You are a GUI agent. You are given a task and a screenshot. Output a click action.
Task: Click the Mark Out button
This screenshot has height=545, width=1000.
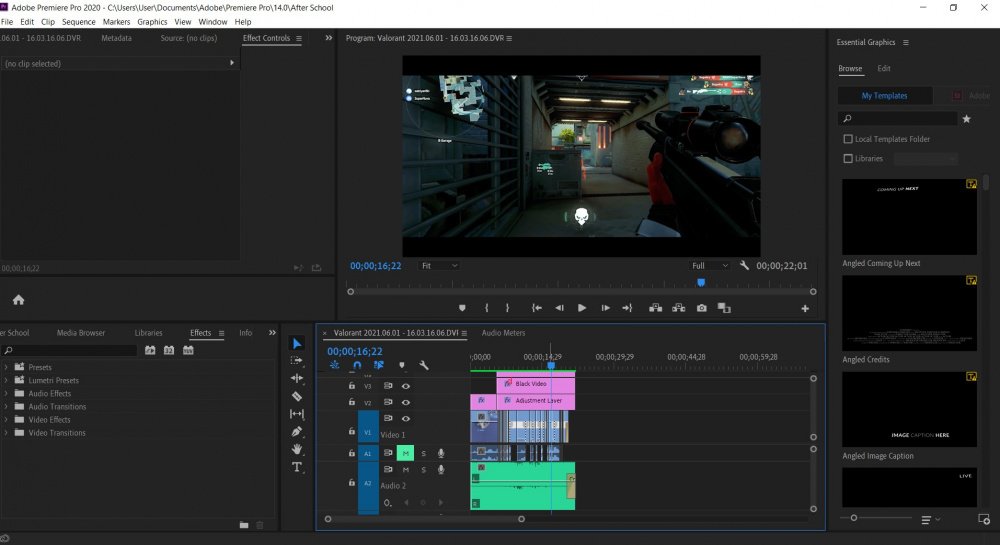508,308
